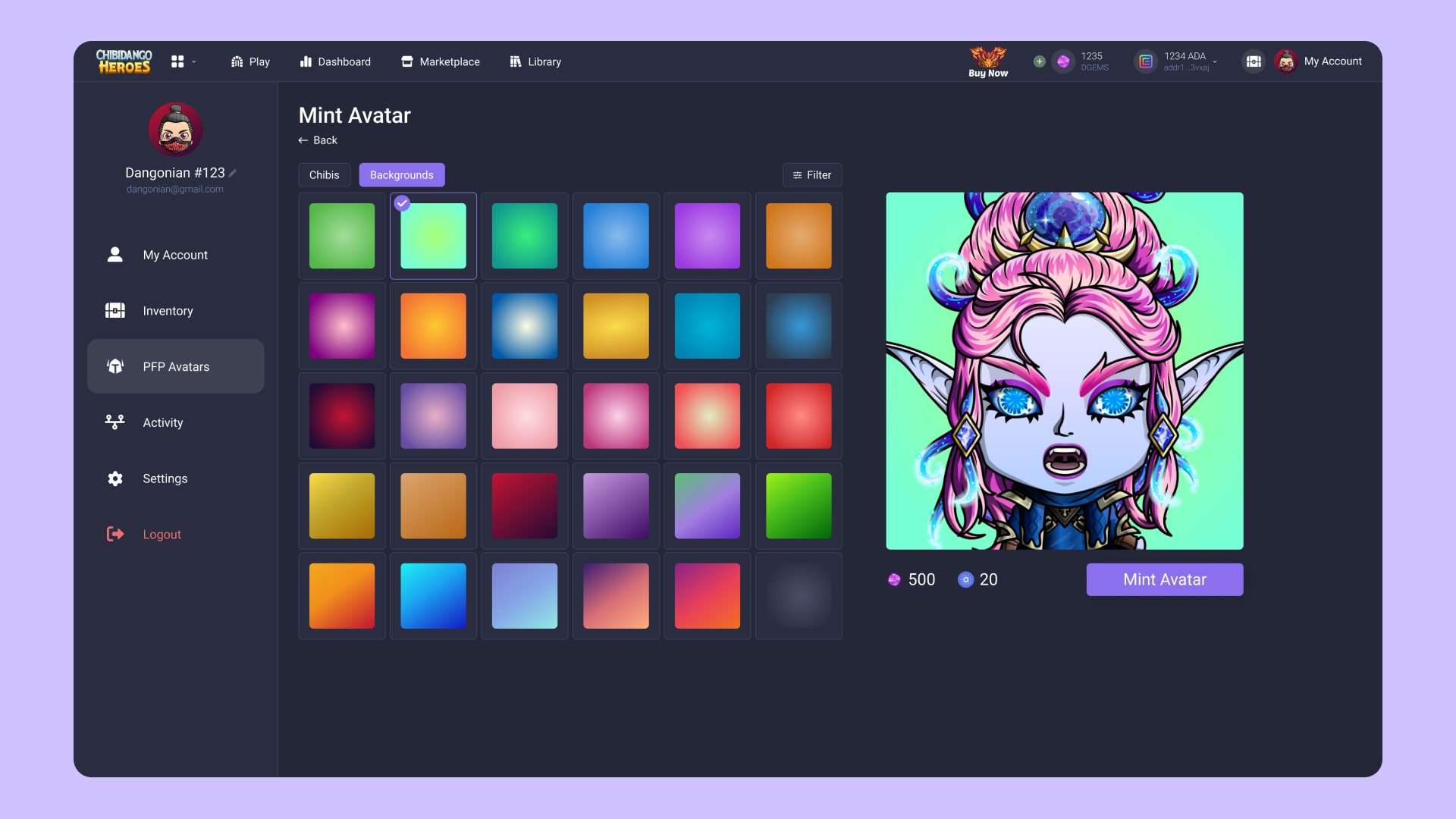Go Back from Mint Avatar page

click(x=318, y=140)
